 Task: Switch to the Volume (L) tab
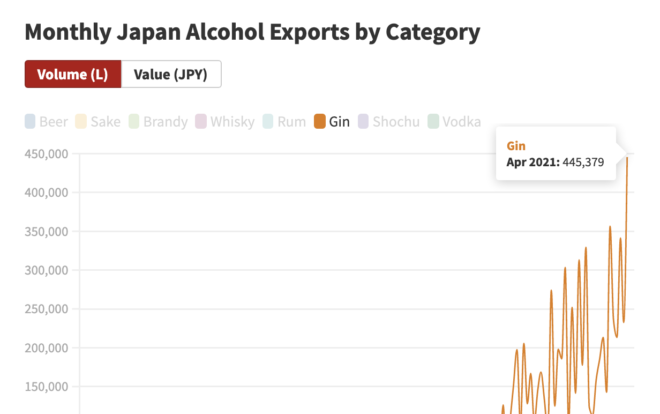[73, 74]
